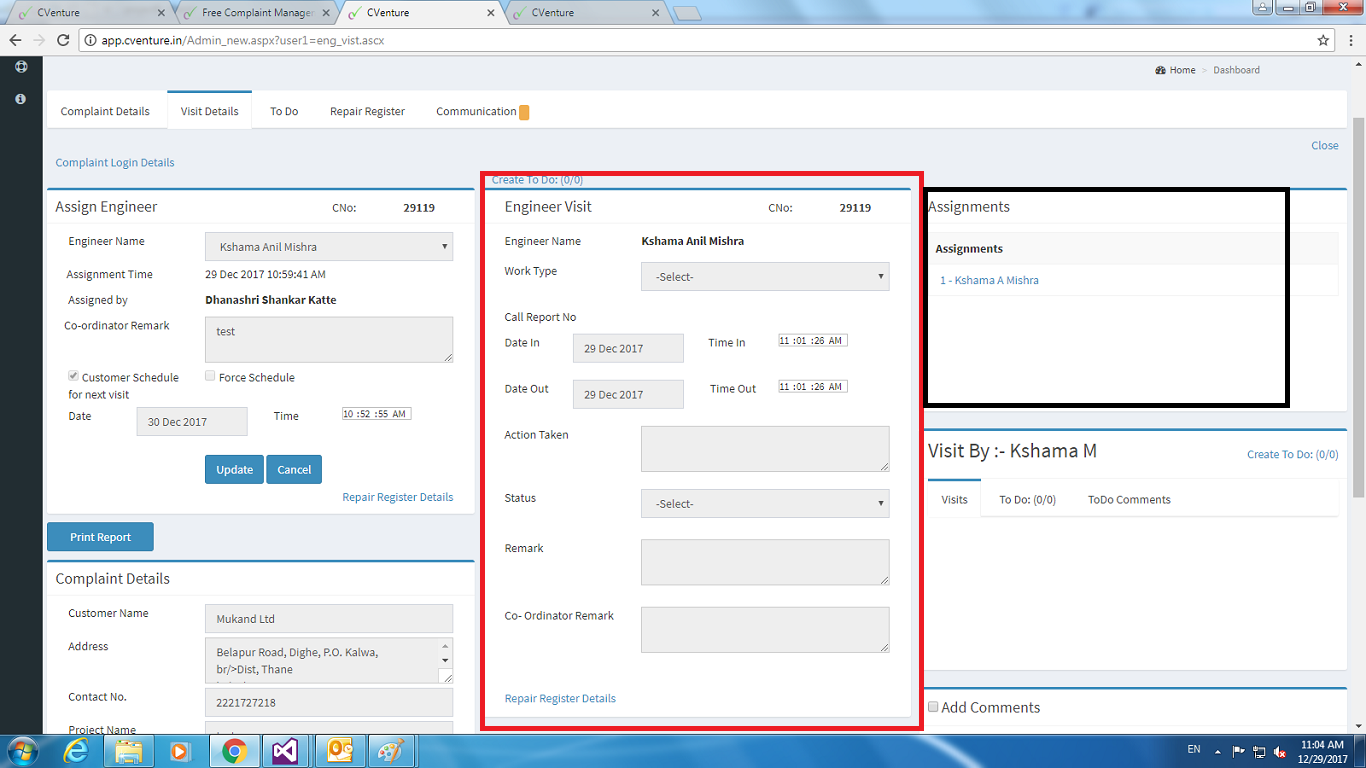1366x768 pixels.
Task: Click the lifebuoy support icon in sidebar
Action: point(21,67)
